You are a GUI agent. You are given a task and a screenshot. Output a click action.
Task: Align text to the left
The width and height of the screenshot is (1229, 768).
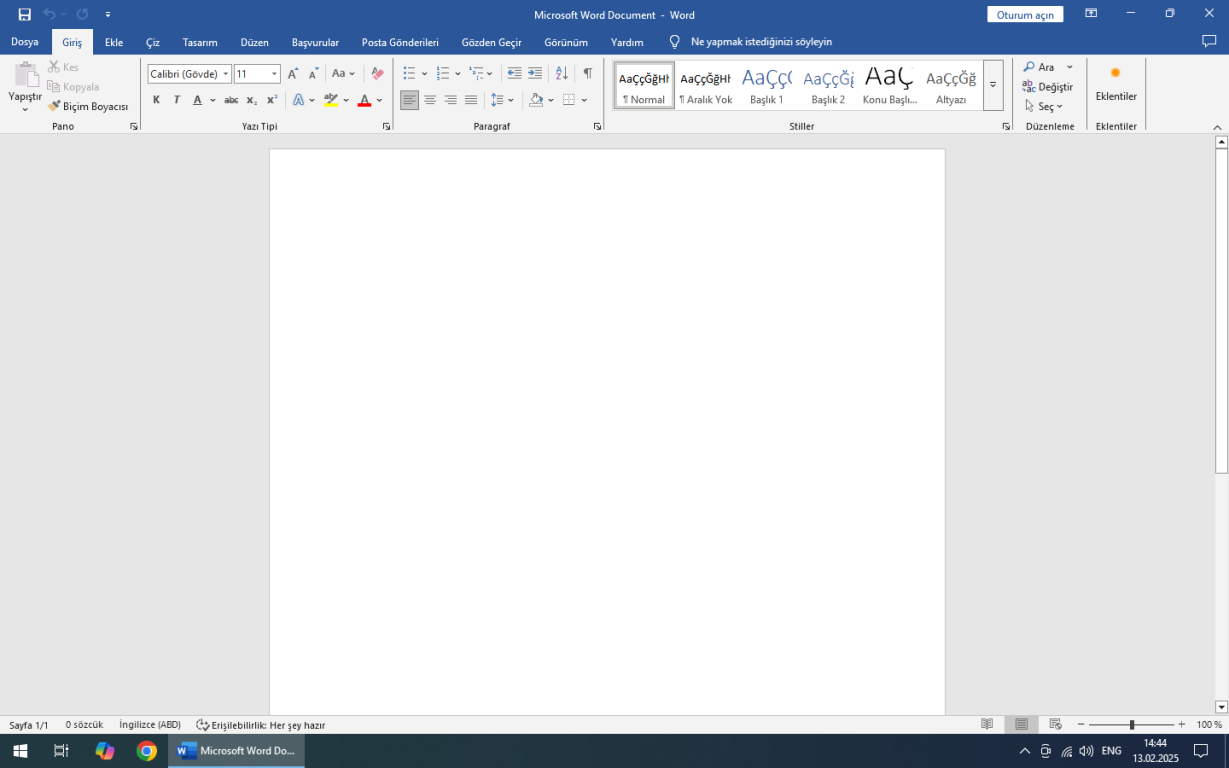(409, 100)
